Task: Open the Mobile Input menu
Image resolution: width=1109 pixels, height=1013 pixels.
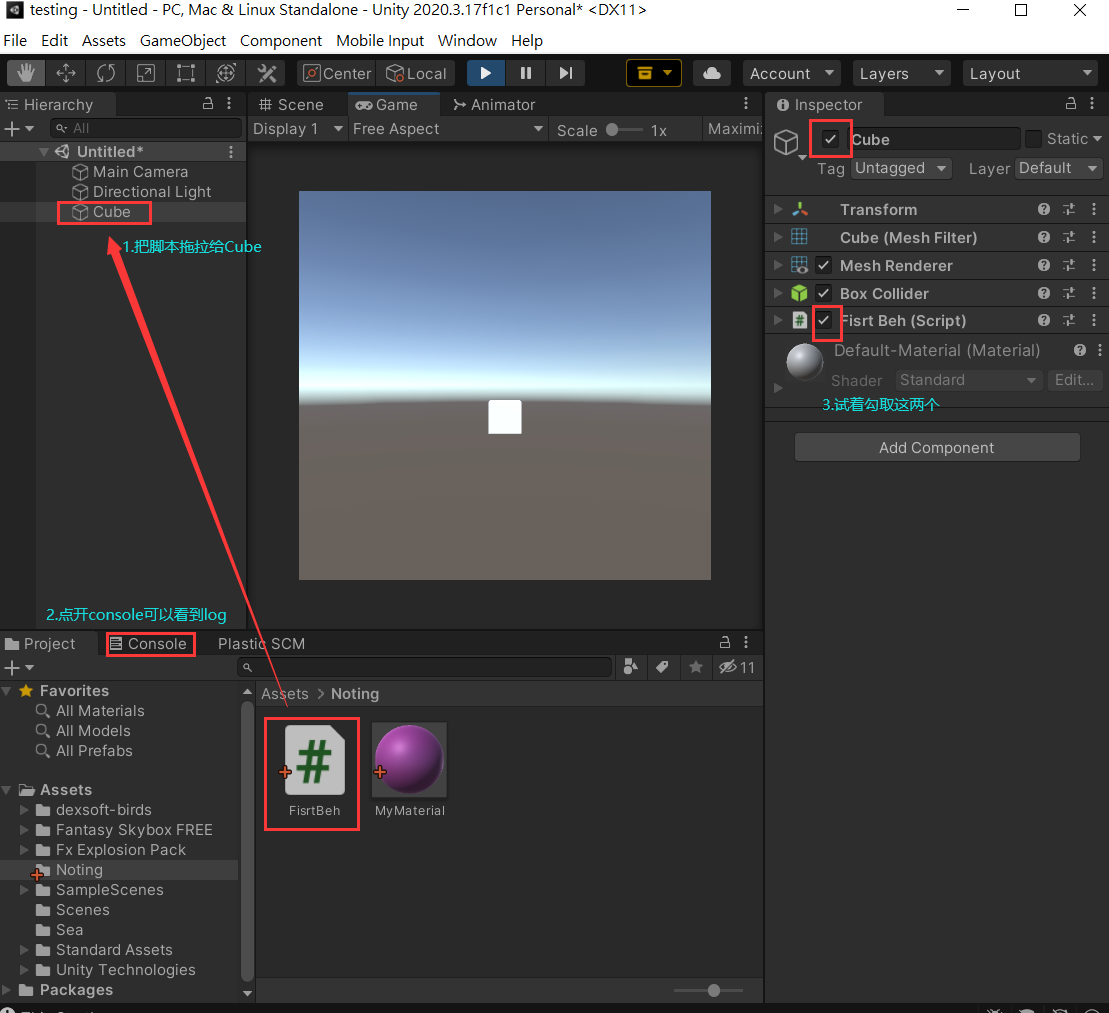Action: [x=380, y=40]
